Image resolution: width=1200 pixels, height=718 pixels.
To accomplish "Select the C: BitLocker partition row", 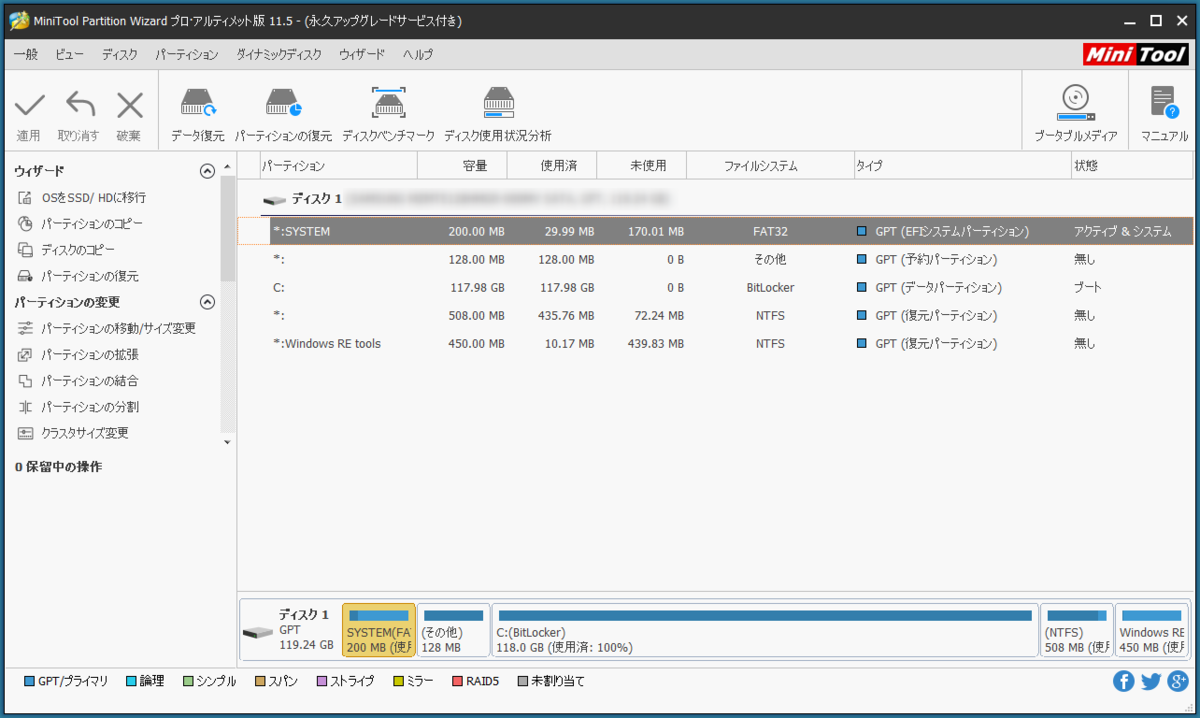I will pyautogui.click(x=716, y=287).
